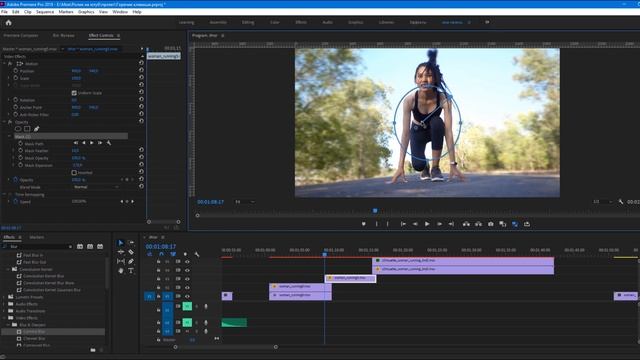This screenshot has height=360, width=640.
Task: Go to Out point
Action: click(x=451, y=224)
